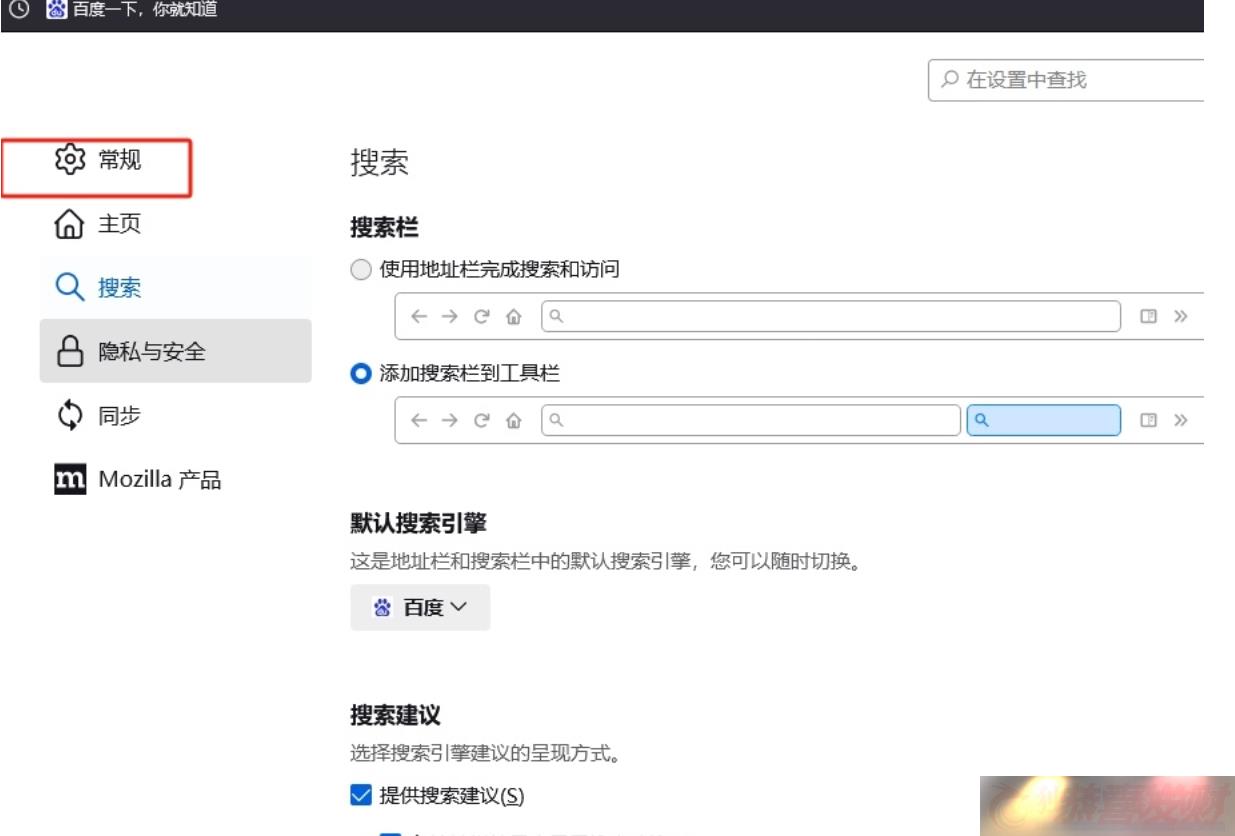Click the Mozilla m logo icon

point(68,479)
